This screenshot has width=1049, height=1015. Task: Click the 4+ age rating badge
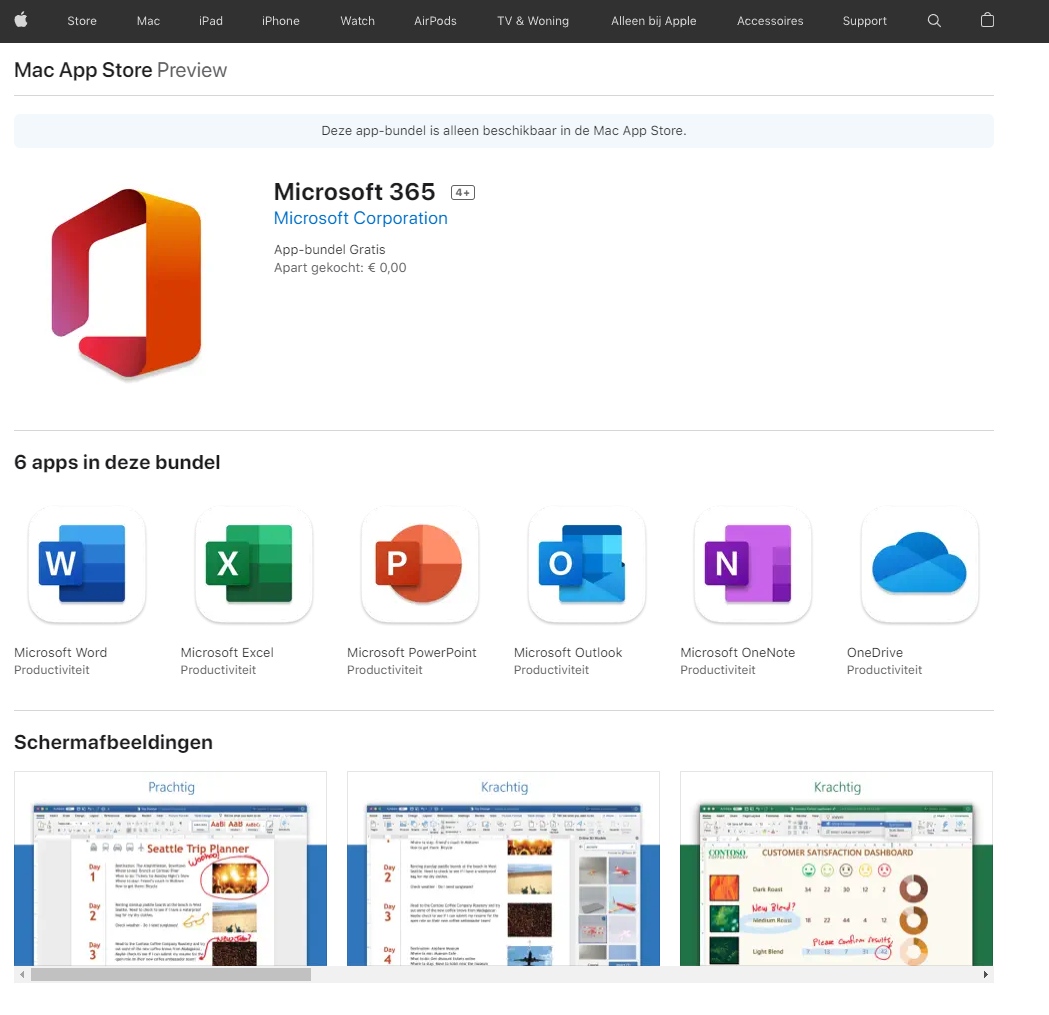(x=462, y=193)
